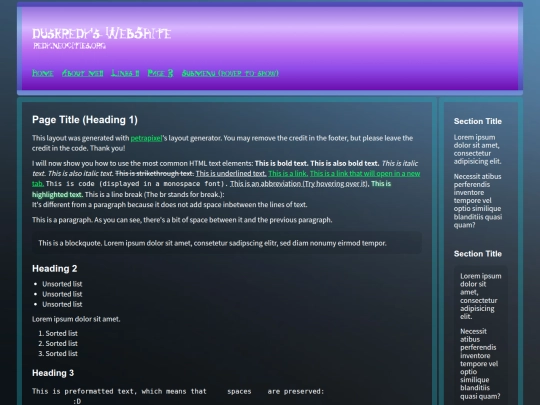Viewport: 540px width, 405px height.
Task: Click the 'Heading 3' heading
Action: click(53, 373)
